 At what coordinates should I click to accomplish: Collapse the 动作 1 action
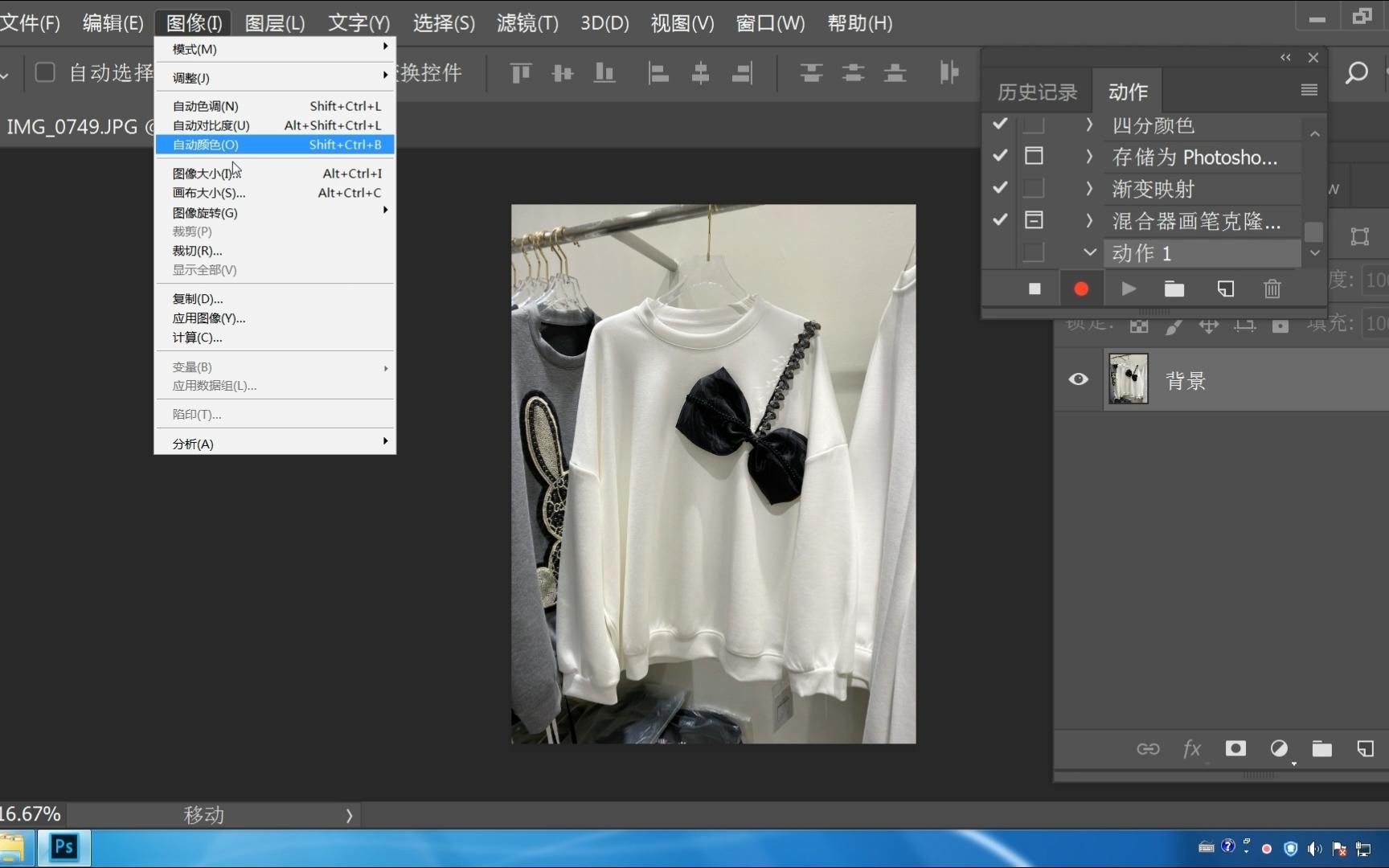coord(1089,252)
